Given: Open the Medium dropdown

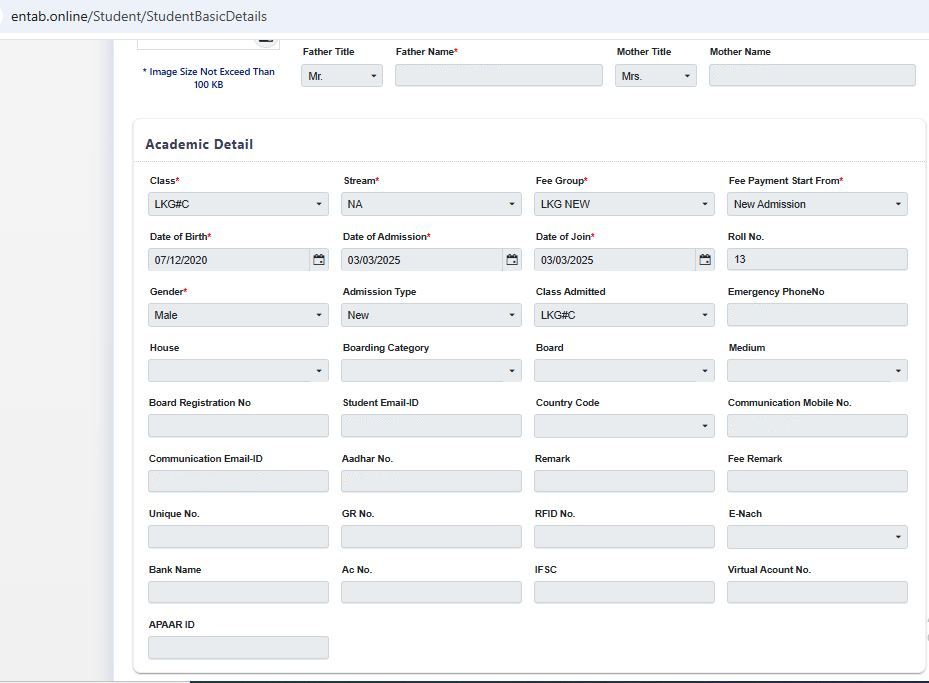Looking at the screenshot, I should click(817, 371).
